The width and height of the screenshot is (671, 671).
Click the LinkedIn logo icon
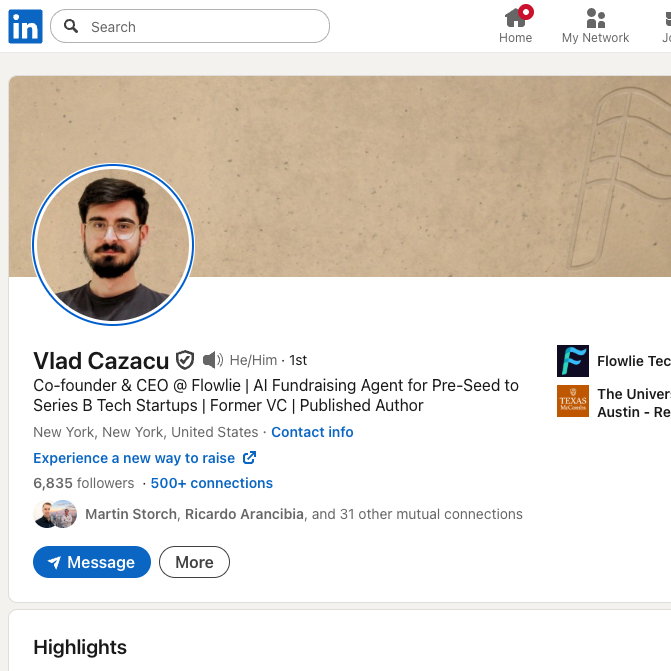[25, 26]
